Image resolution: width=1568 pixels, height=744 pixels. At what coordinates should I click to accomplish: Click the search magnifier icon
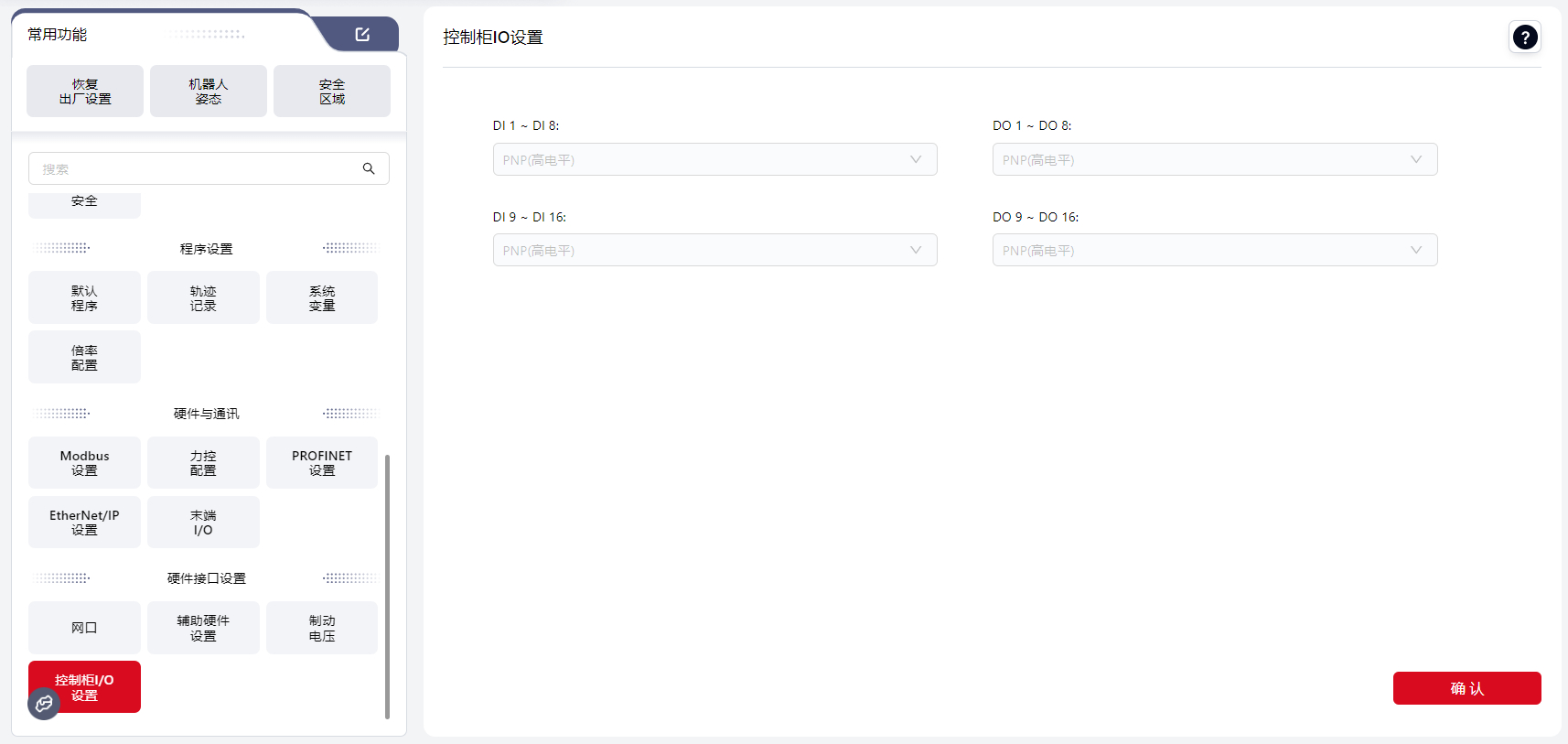click(x=369, y=168)
